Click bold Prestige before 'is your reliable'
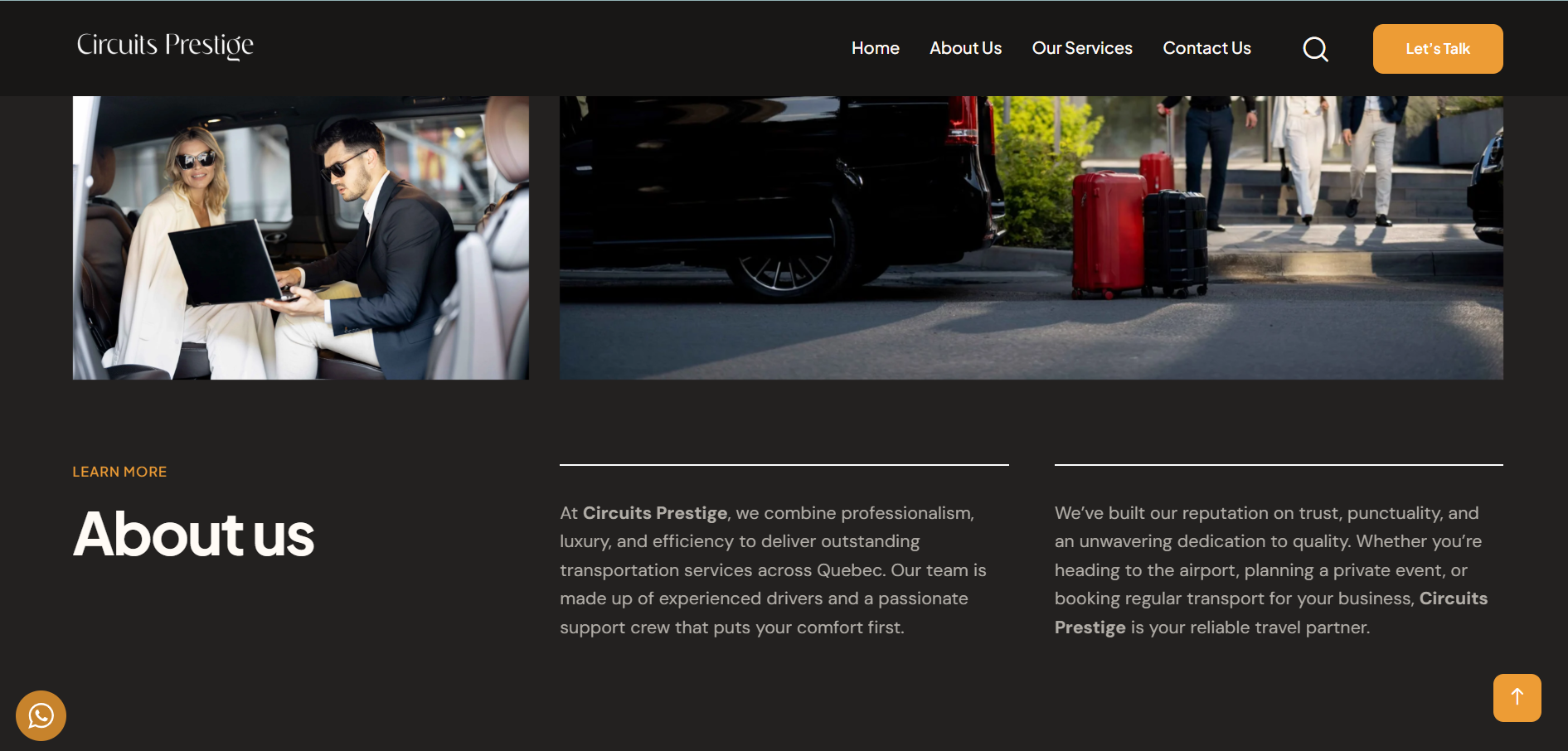 click(x=1090, y=627)
